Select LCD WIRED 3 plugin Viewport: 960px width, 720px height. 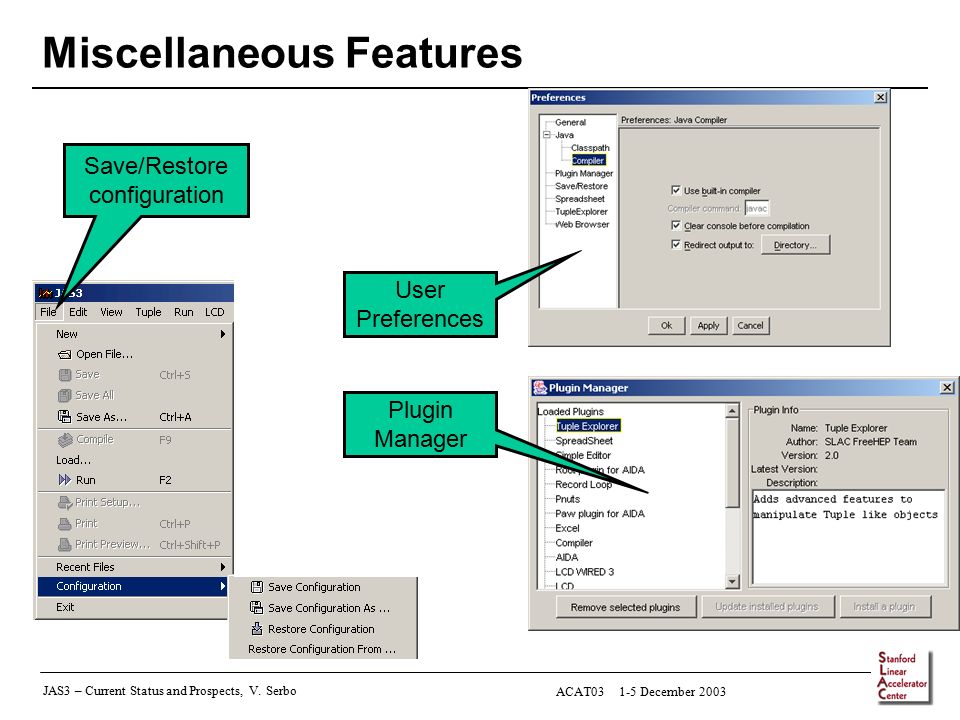584,572
